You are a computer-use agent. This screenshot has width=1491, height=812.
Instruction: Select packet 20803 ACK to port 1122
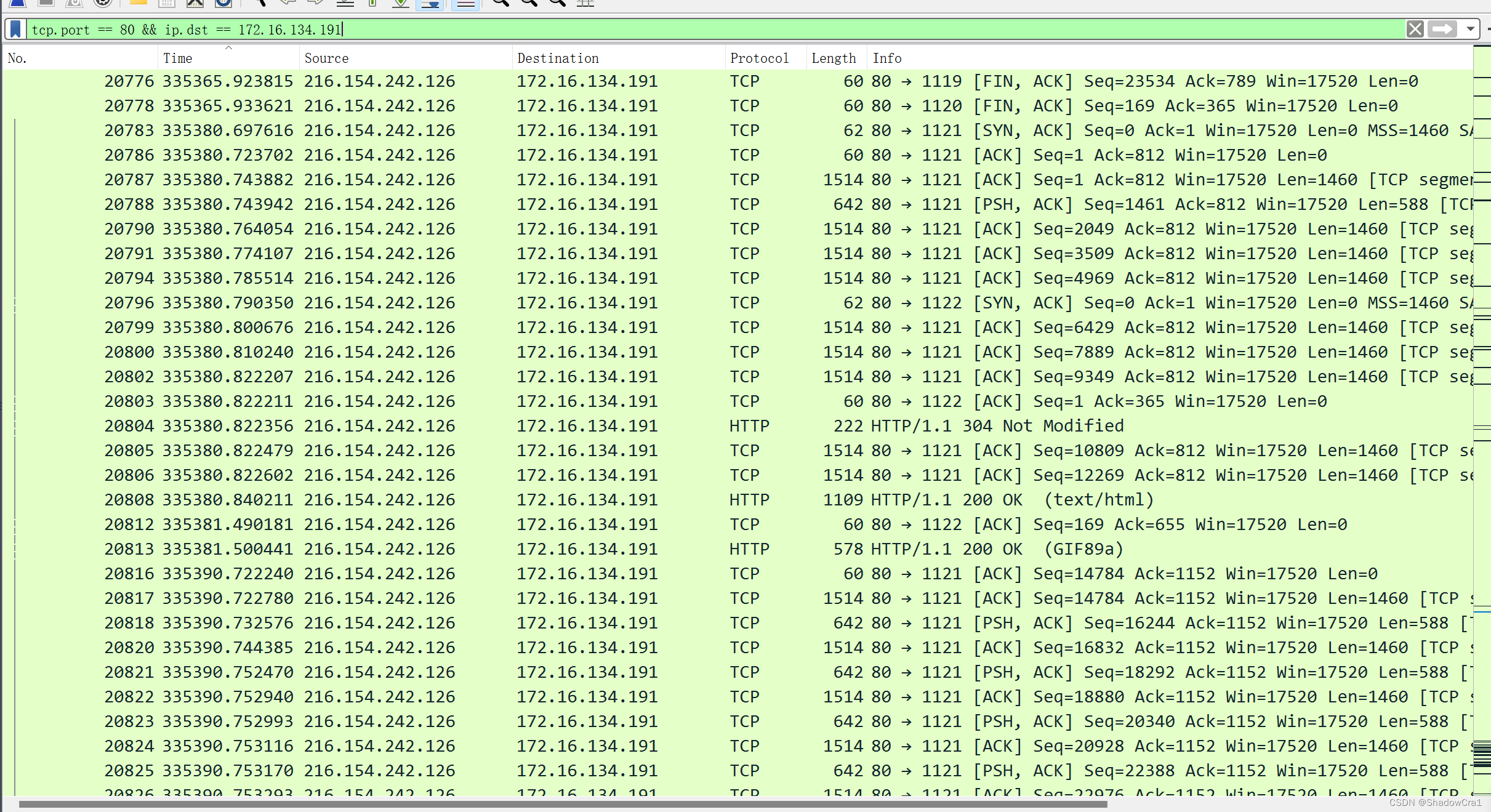[737, 401]
